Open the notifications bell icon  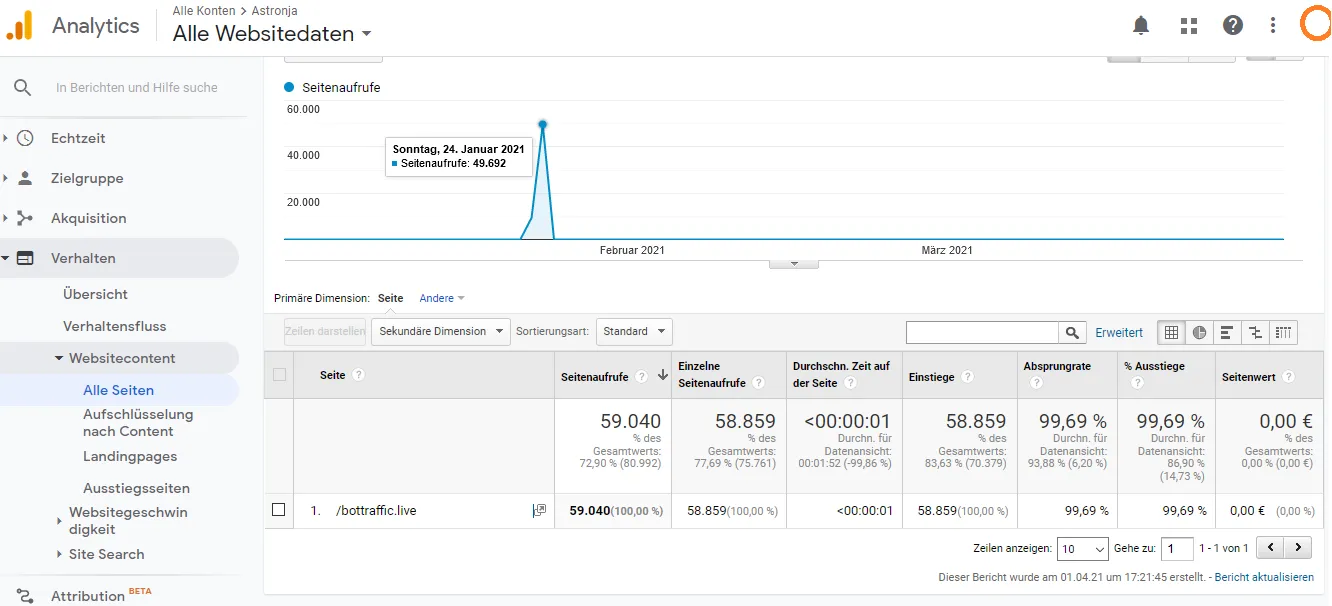pos(1141,25)
